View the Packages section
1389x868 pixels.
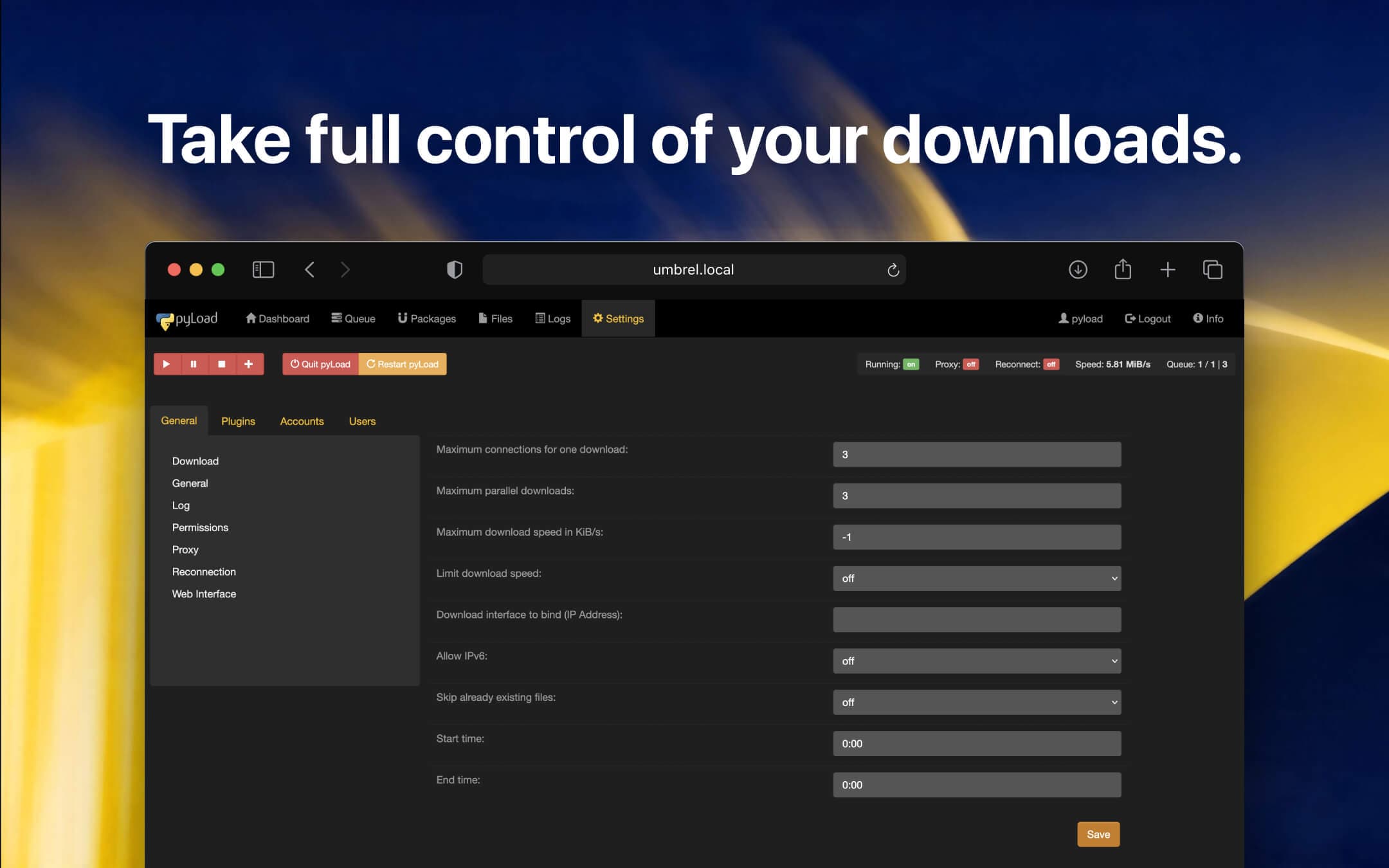(x=426, y=318)
